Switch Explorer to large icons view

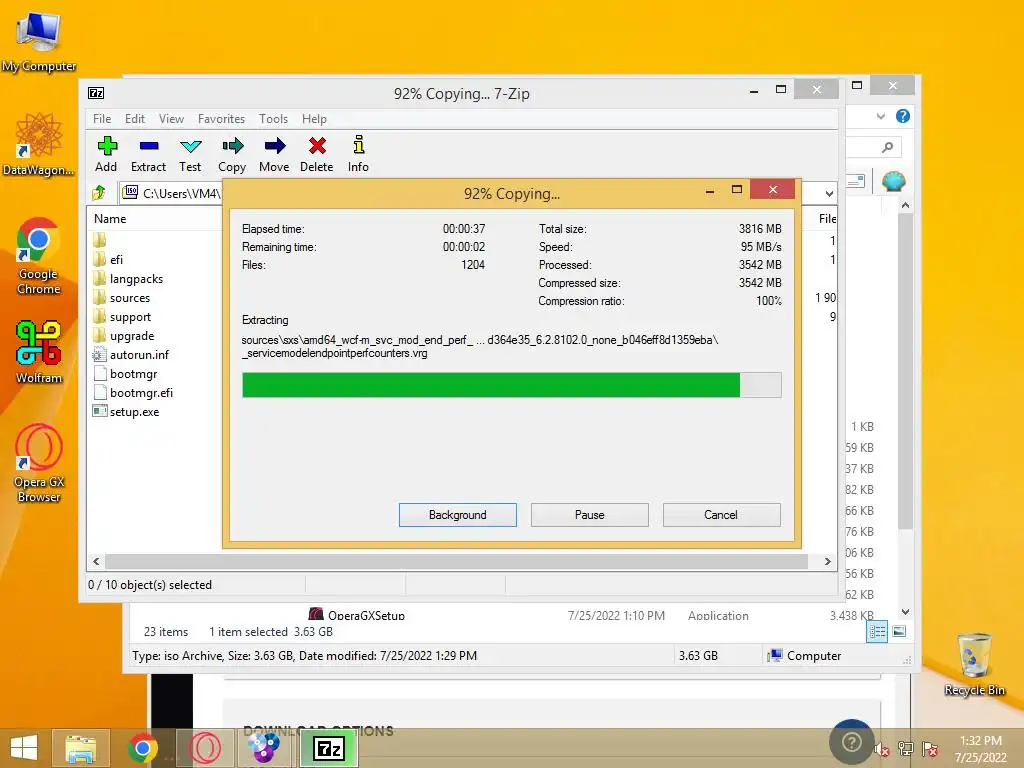click(899, 631)
